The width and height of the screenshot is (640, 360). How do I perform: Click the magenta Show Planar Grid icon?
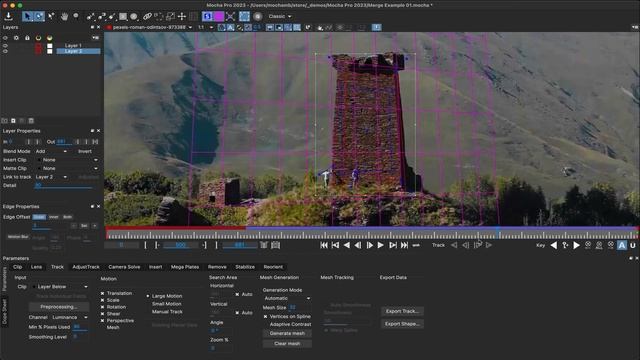tap(219, 16)
